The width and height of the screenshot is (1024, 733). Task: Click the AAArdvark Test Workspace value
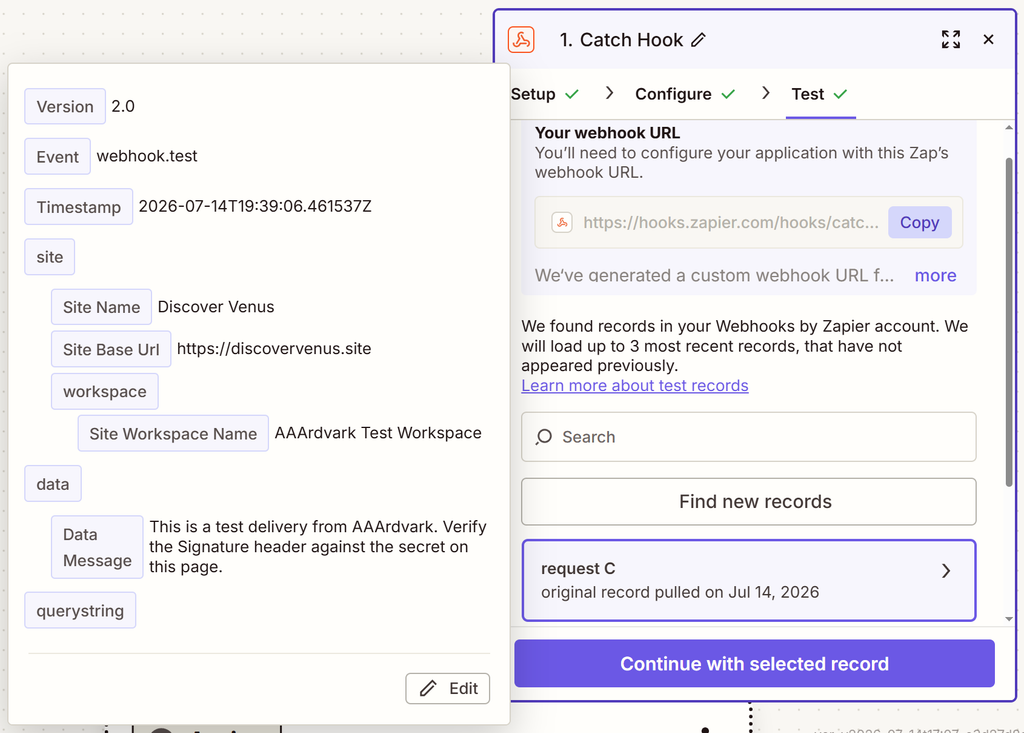378,433
